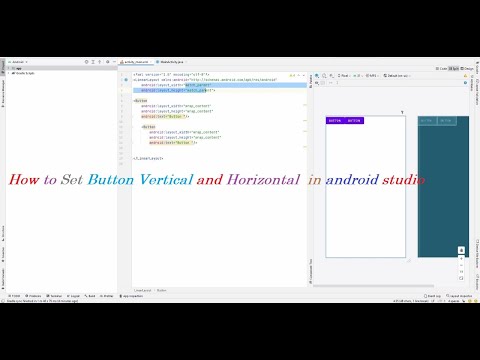Open the Android project view dropdown
This screenshot has width=480, height=360.
[18, 62]
